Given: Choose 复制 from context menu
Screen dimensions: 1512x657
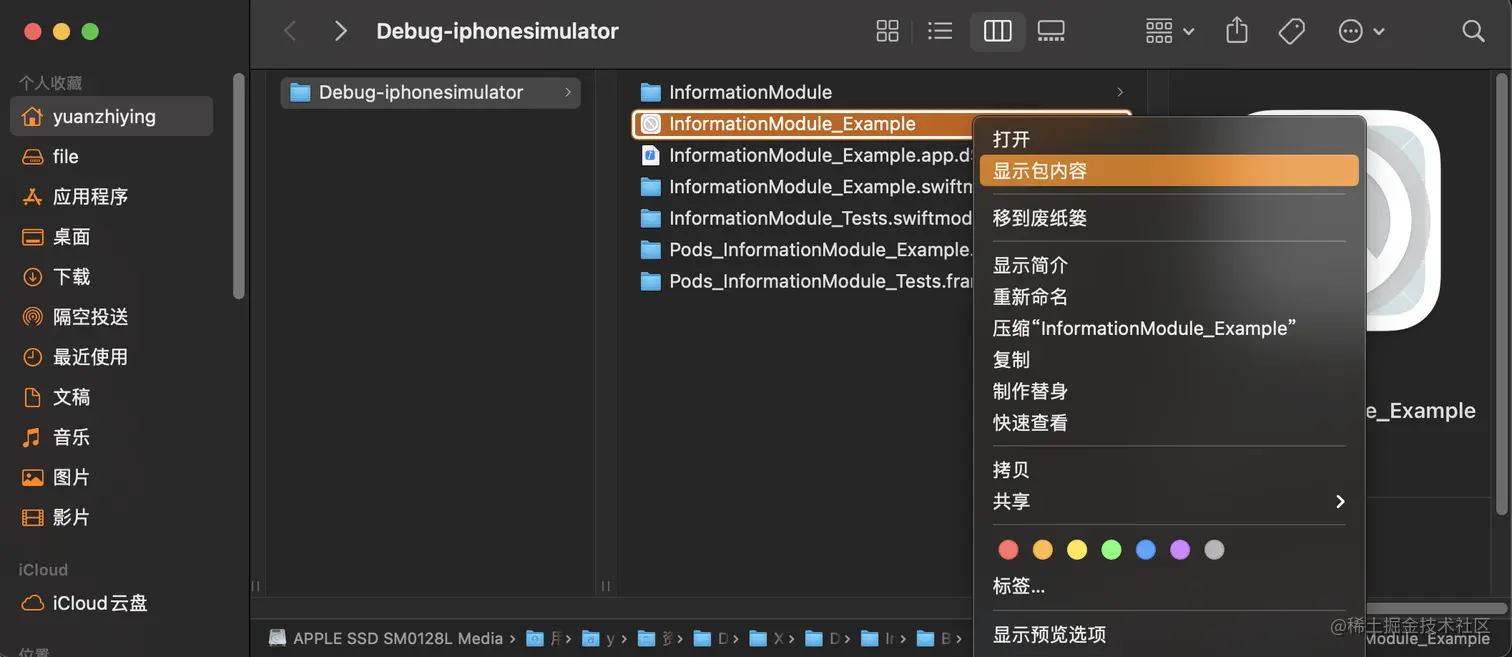Looking at the screenshot, I should pyautogui.click(x=1169, y=359).
